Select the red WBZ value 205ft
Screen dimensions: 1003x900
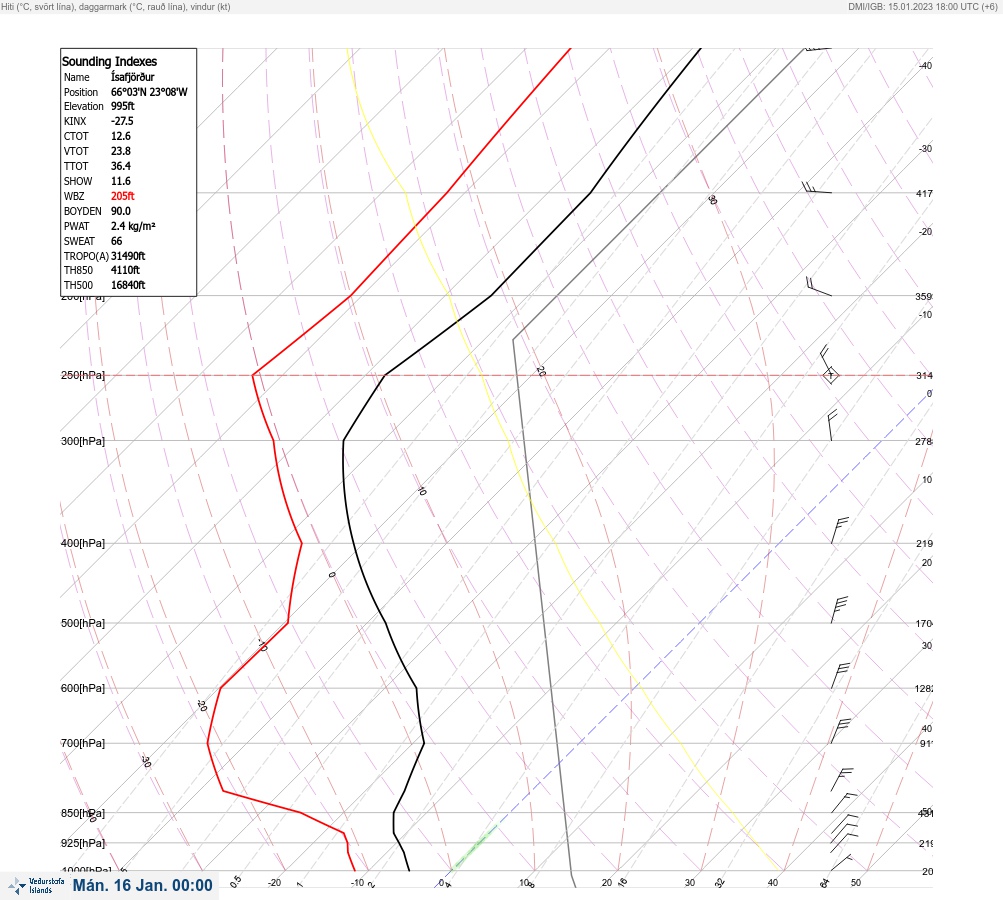pos(123,196)
